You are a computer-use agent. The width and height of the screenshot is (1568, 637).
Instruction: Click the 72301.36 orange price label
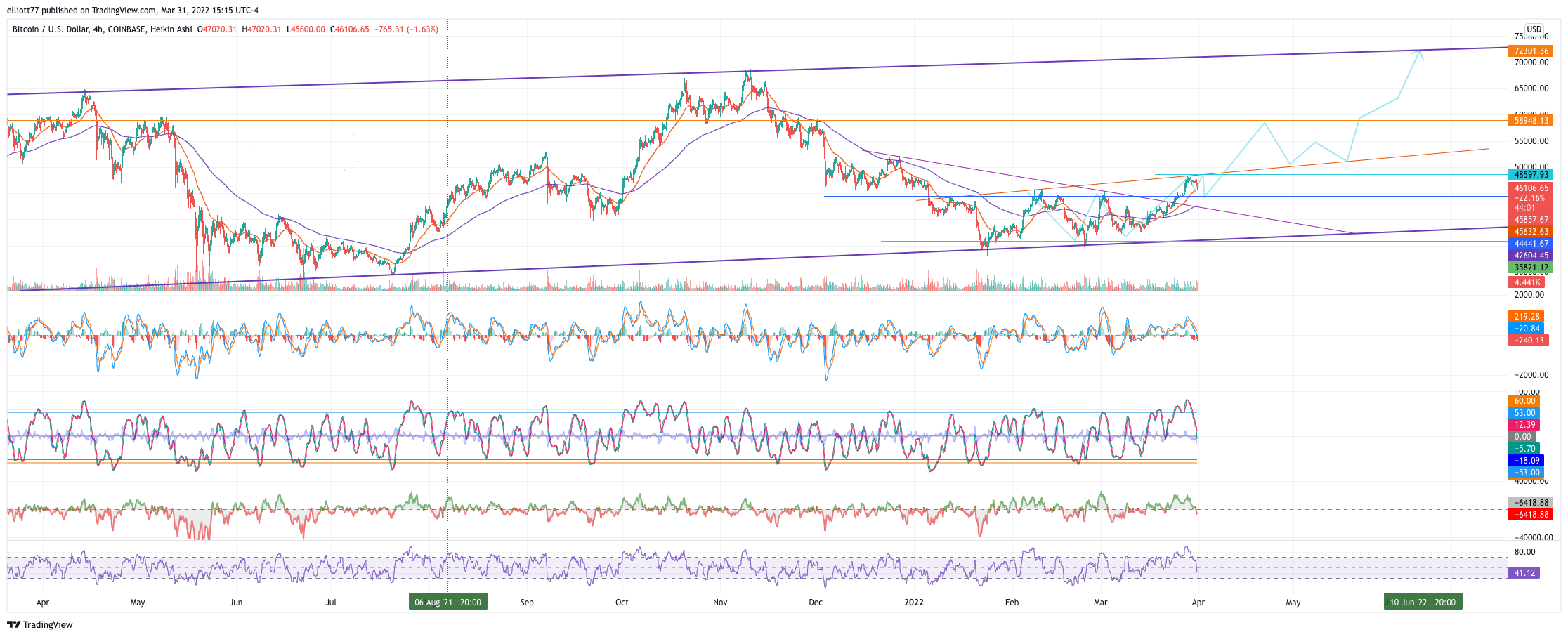point(1530,51)
